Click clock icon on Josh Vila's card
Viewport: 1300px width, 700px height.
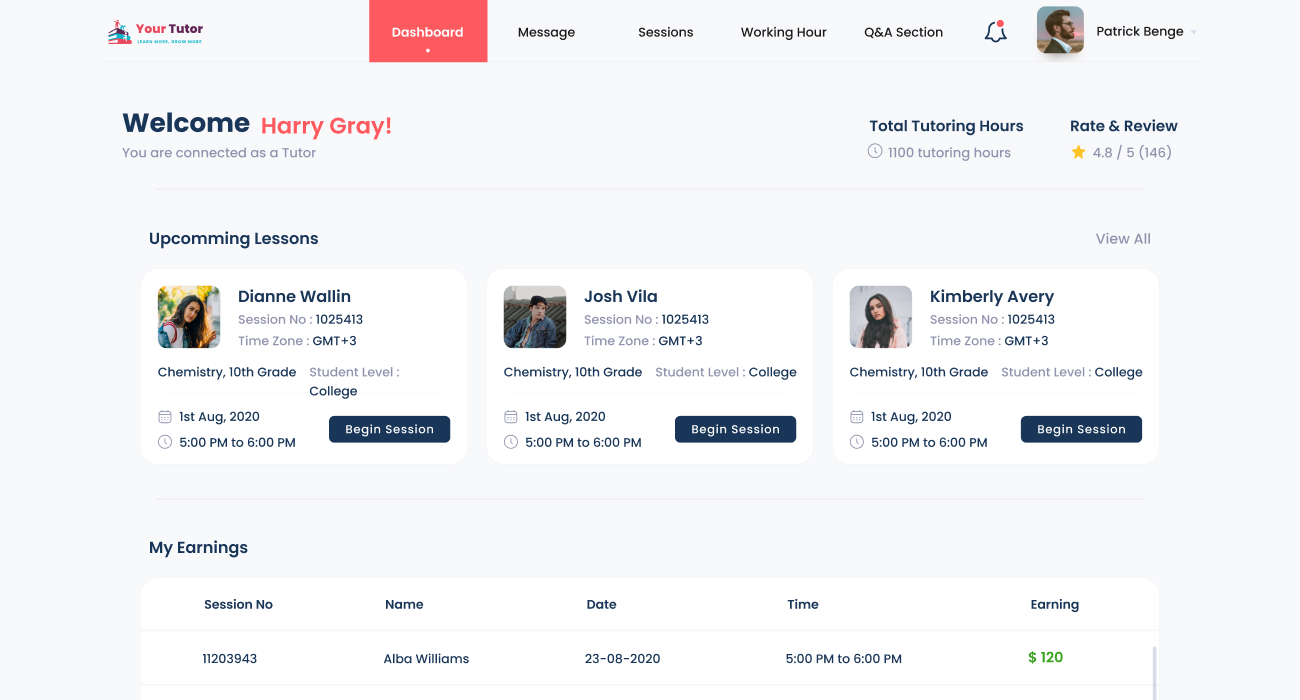(511, 442)
